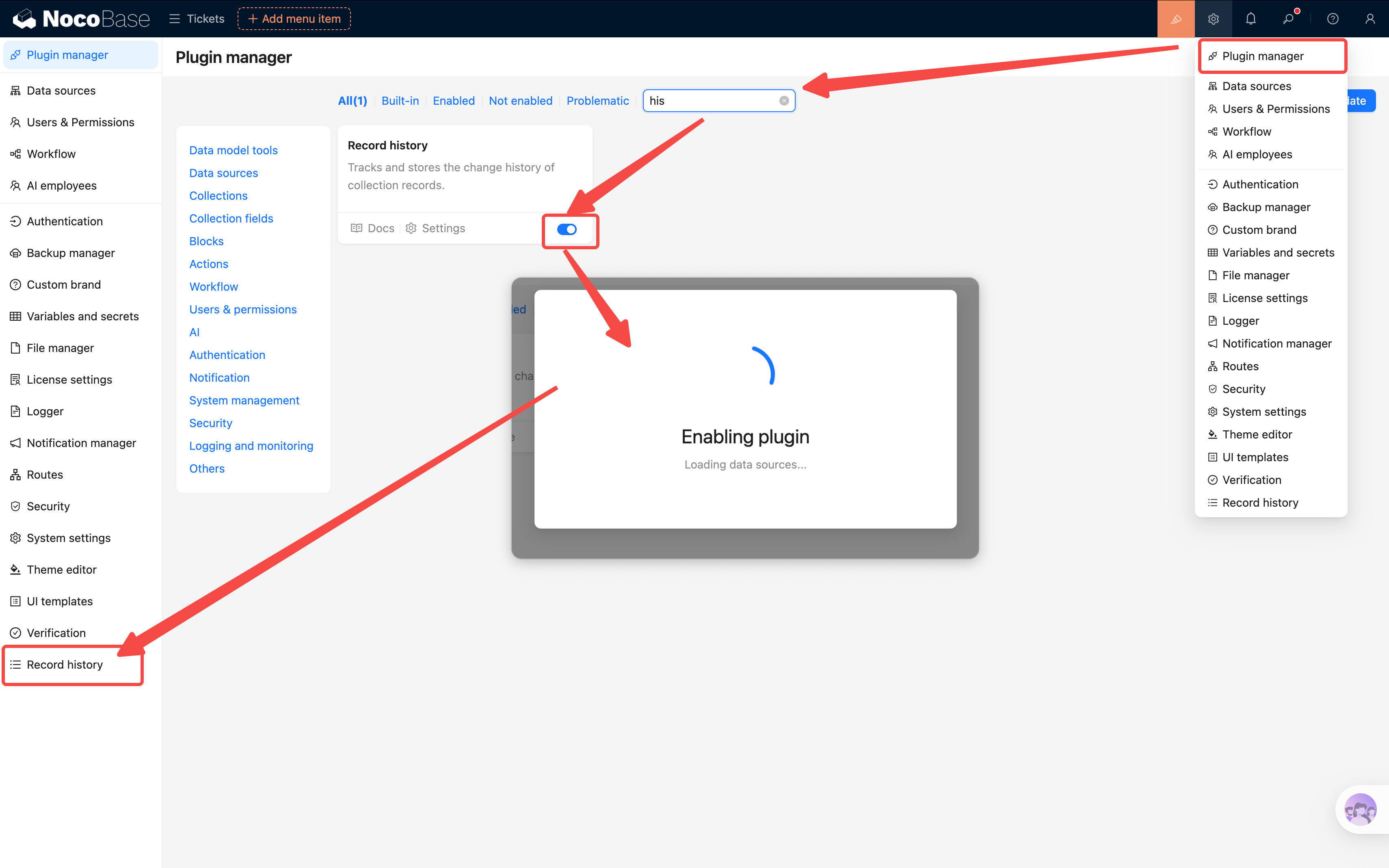The height and width of the screenshot is (868, 1389).
Task: Switch to the Not enabled tab
Action: 520,100
